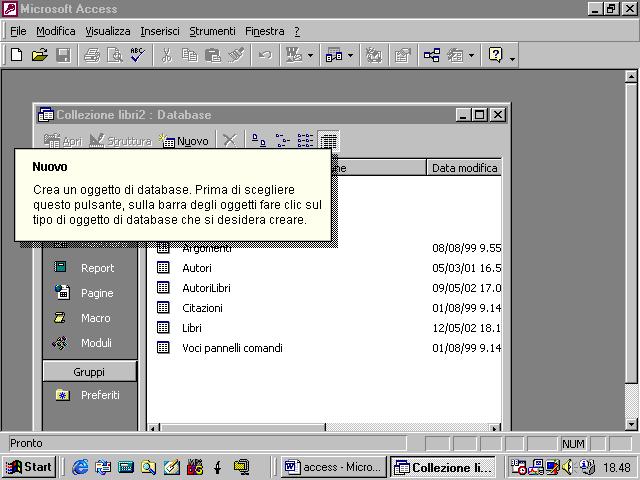
Task: Select the Libri table
Action: [180, 328]
